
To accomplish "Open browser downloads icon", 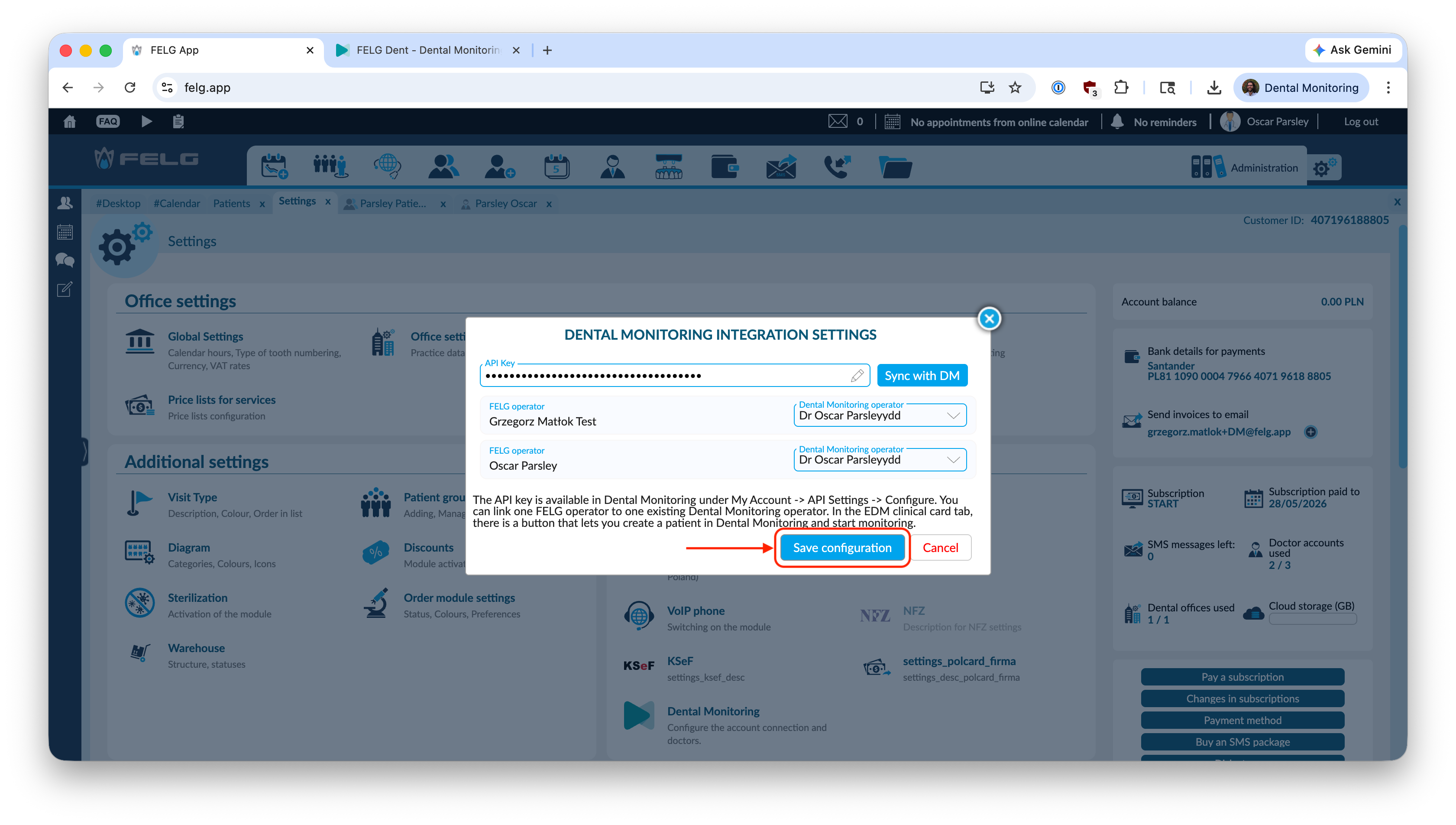I will pos(1213,87).
